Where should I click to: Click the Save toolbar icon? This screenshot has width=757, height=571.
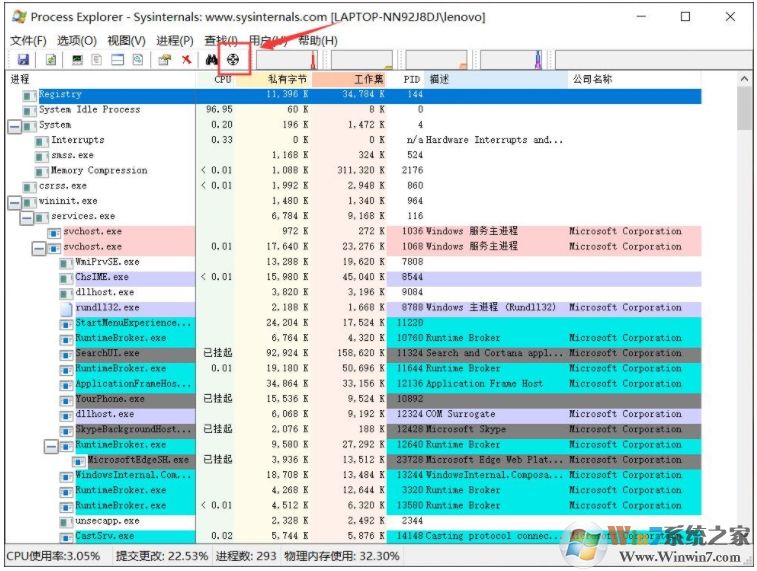coord(22,60)
